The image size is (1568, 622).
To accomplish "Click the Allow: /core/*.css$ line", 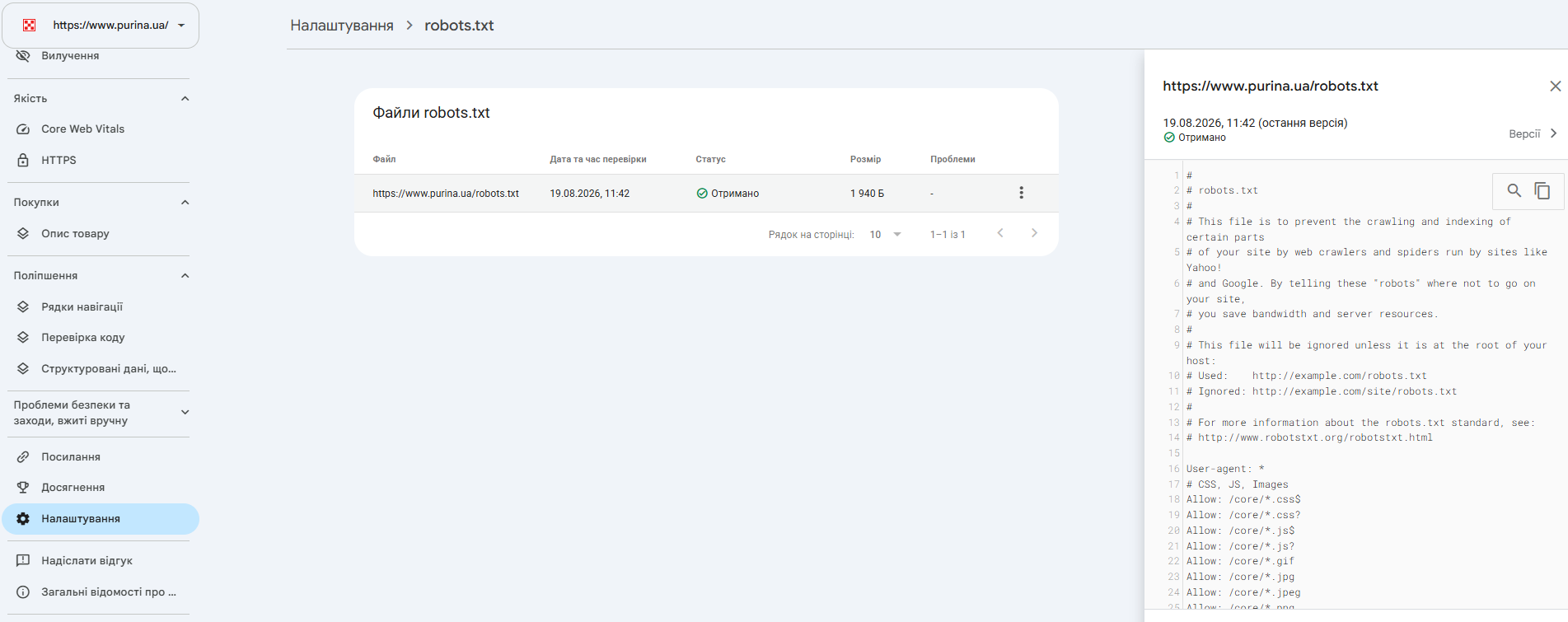I will [x=1243, y=499].
